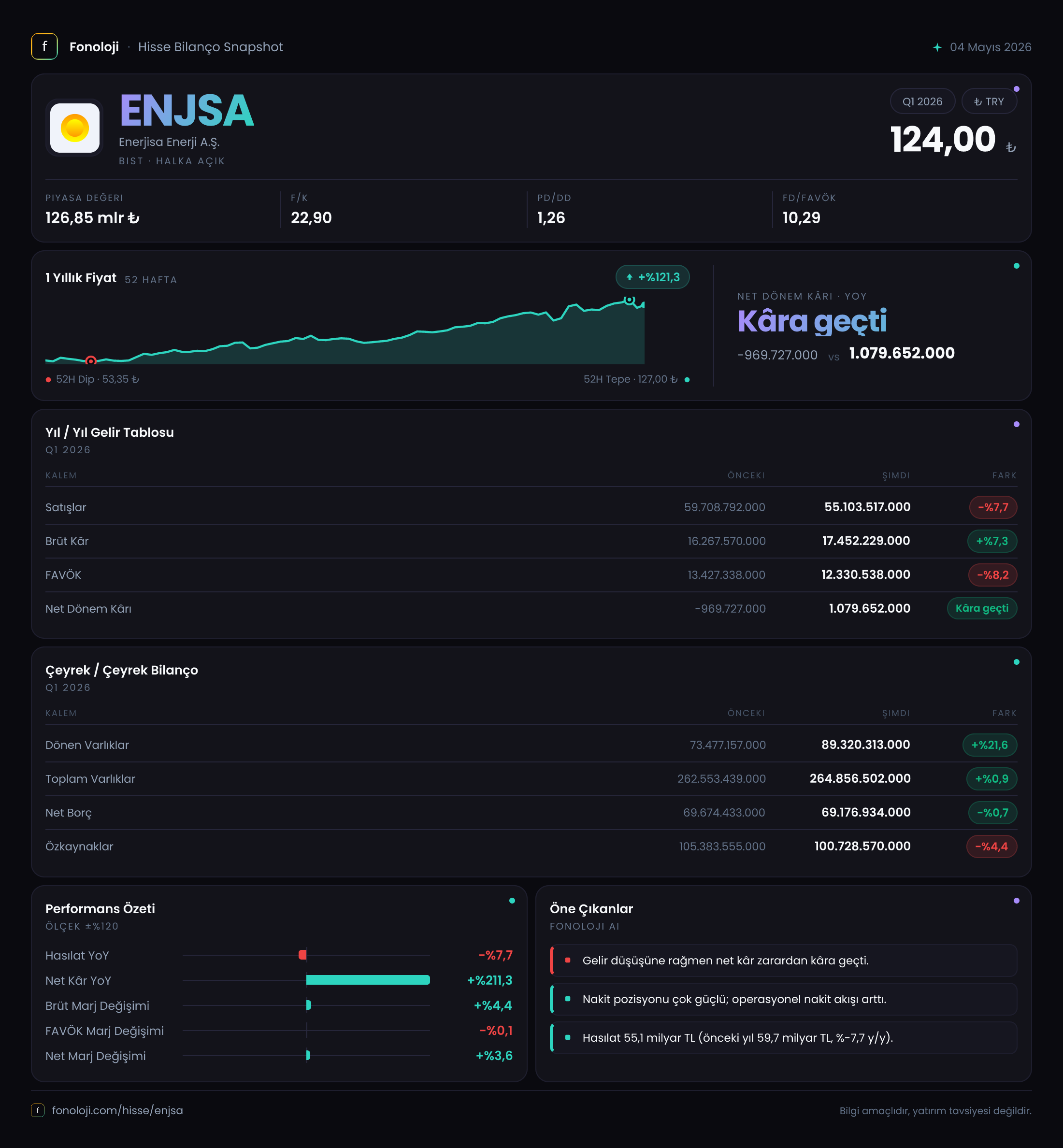Viewport: 1063px width, 1148px height.
Task: Click the "52H Tepe · 127,00 ₺" label
Action: pyautogui.click(x=631, y=380)
